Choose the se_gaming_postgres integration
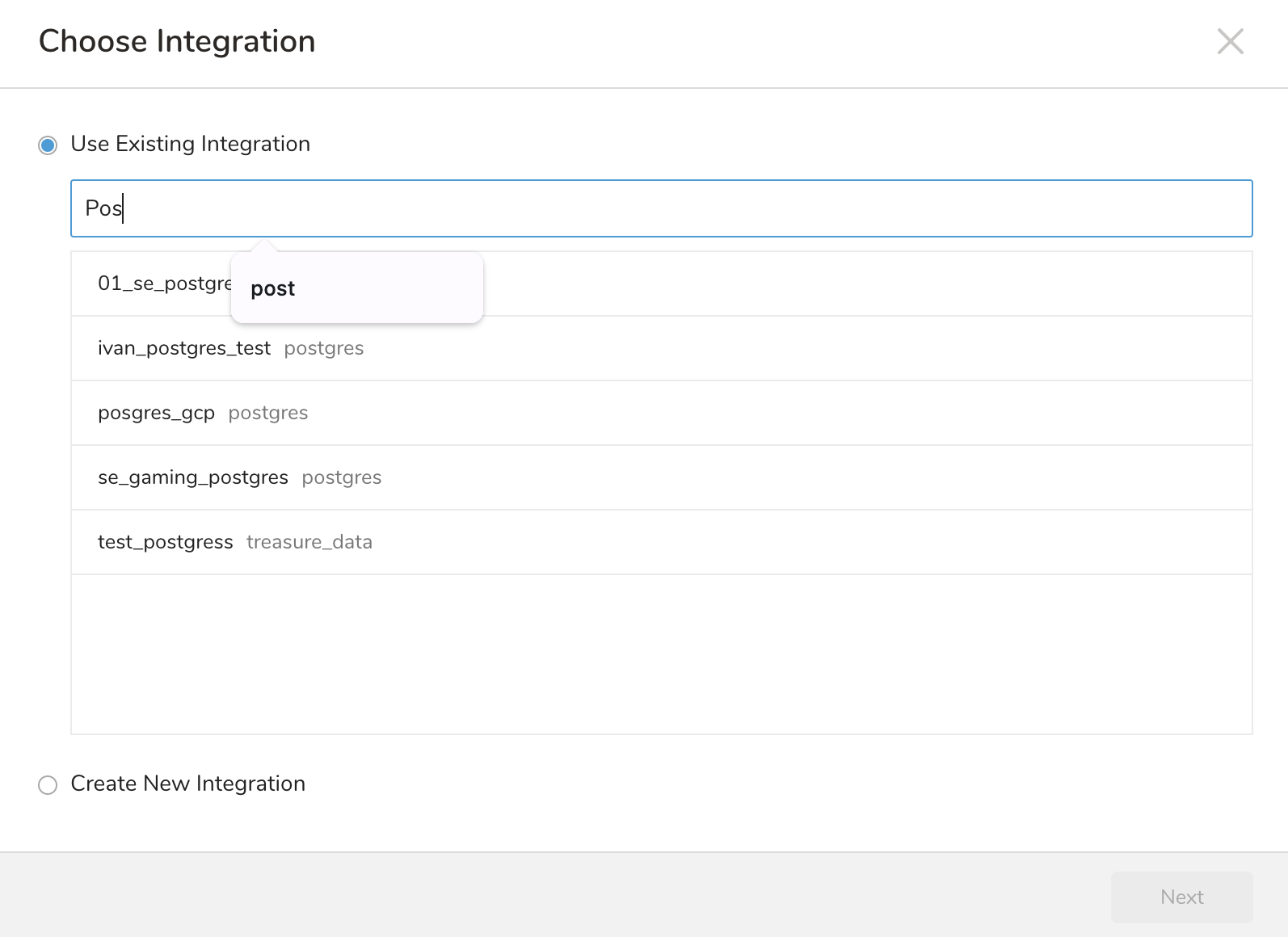This screenshot has height=937, width=1288. coord(193,477)
